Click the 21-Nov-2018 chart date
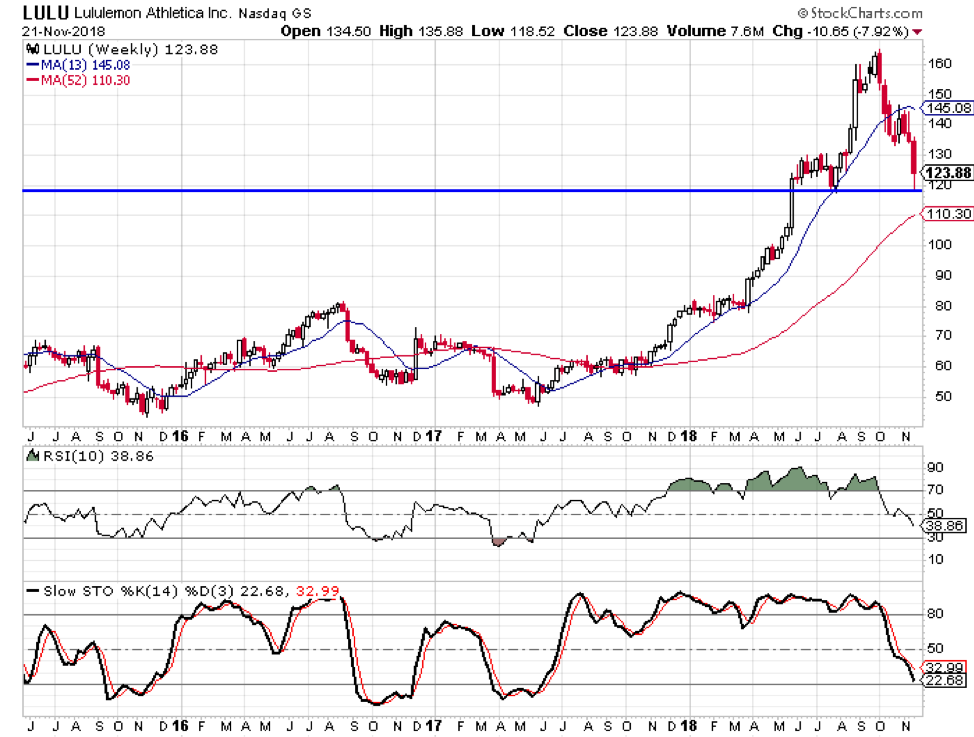Screen dimensions: 974x737 [x=64, y=31]
